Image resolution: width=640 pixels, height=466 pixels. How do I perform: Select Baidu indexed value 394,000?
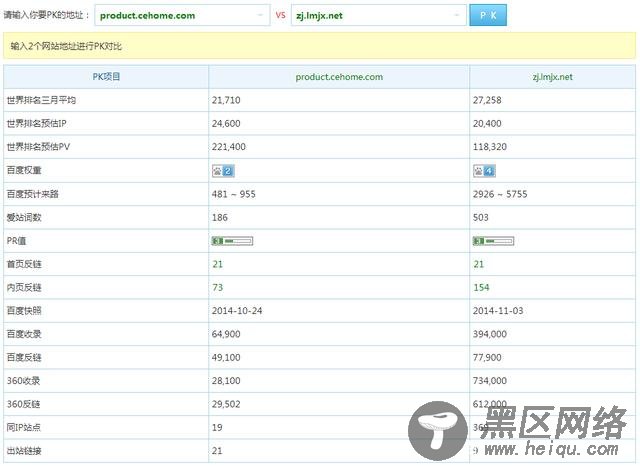point(490,334)
